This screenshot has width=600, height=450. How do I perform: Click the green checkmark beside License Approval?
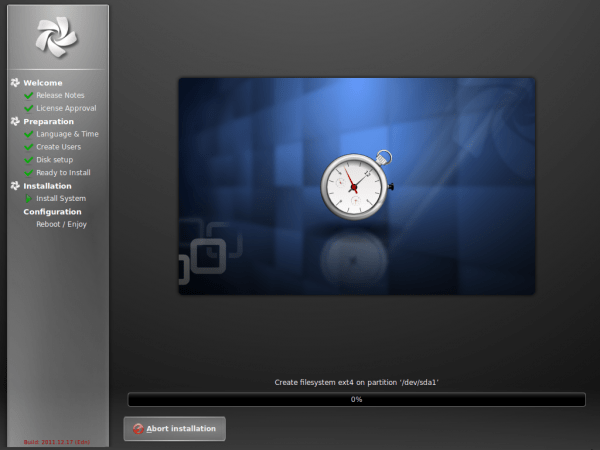point(29,108)
